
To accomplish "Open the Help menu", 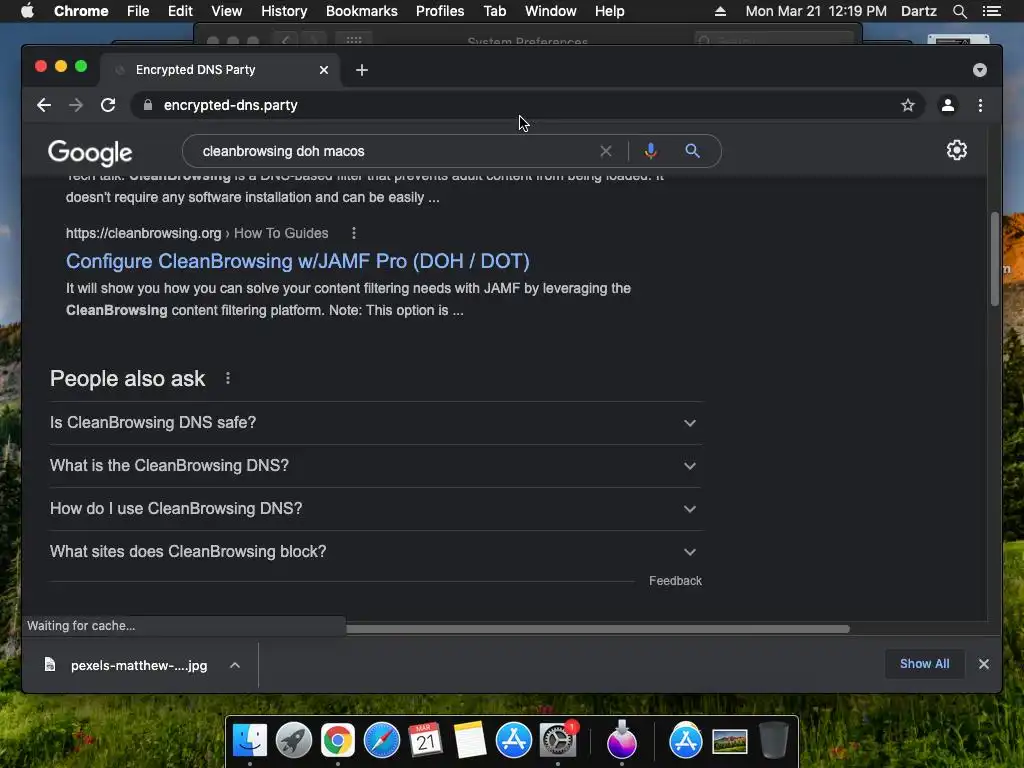I will (x=609, y=11).
